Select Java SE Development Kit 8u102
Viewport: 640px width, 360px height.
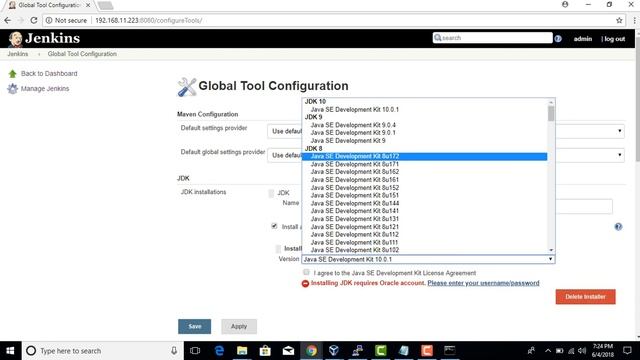point(424,250)
